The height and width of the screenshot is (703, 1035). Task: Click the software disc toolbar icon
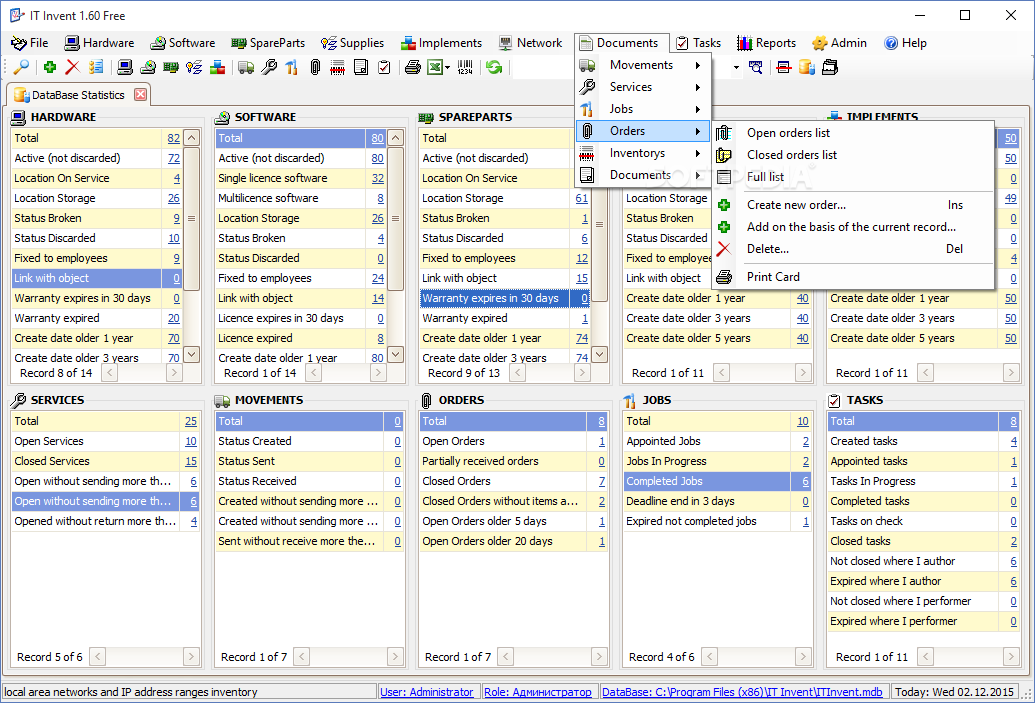pos(148,67)
